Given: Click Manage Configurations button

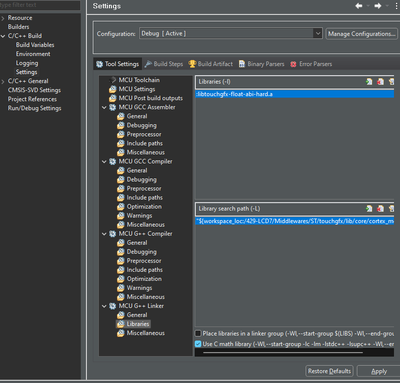Looking at the screenshot, I should coord(362,34).
